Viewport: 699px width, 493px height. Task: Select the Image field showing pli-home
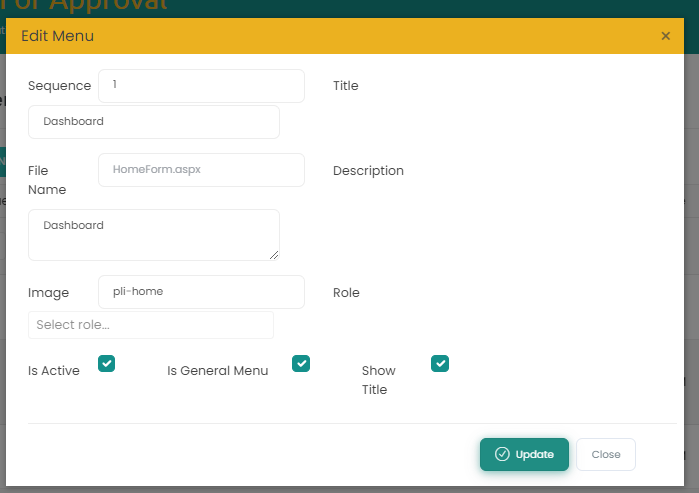click(x=201, y=292)
